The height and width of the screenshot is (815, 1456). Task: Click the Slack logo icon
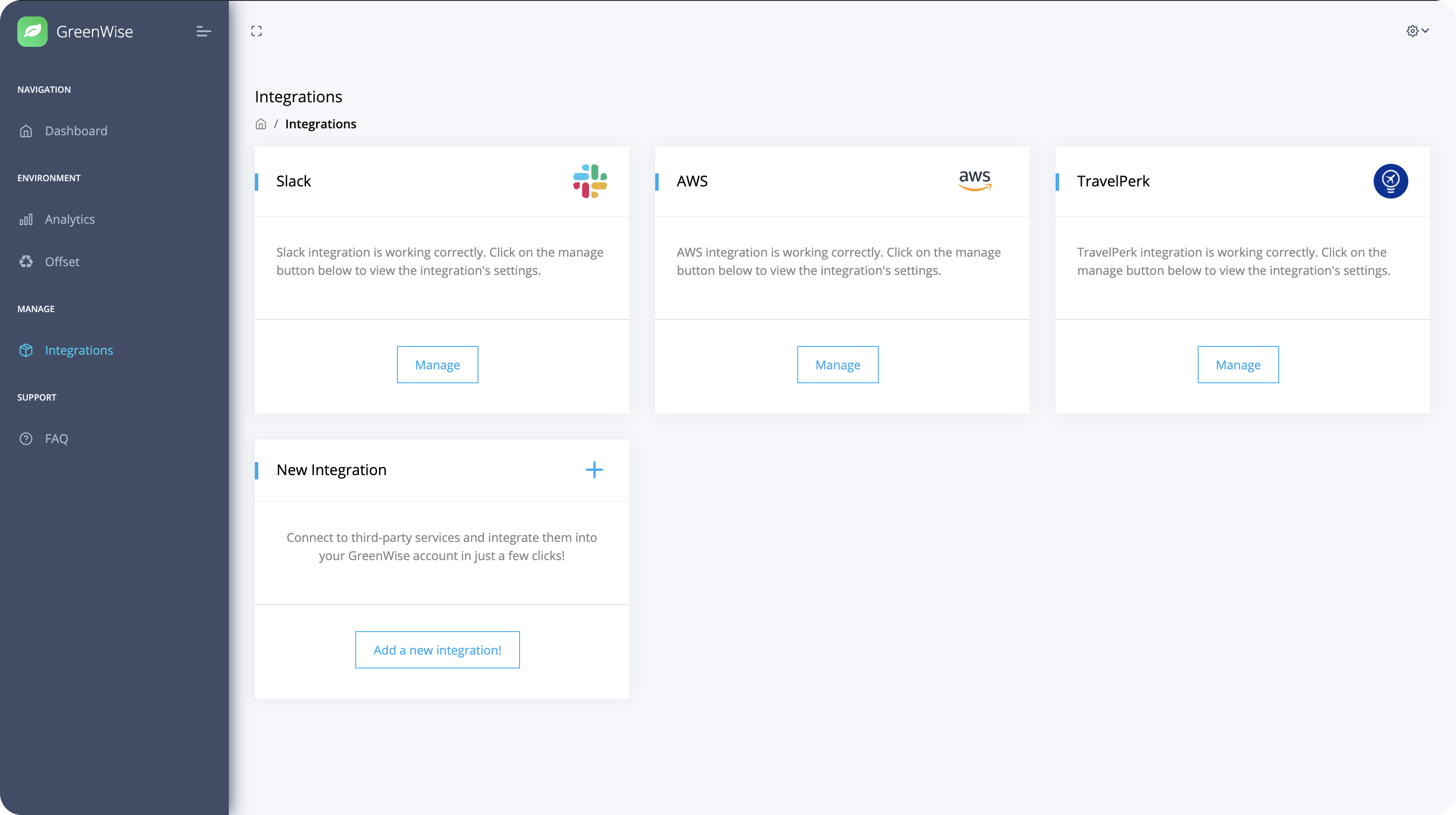coord(590,181)
